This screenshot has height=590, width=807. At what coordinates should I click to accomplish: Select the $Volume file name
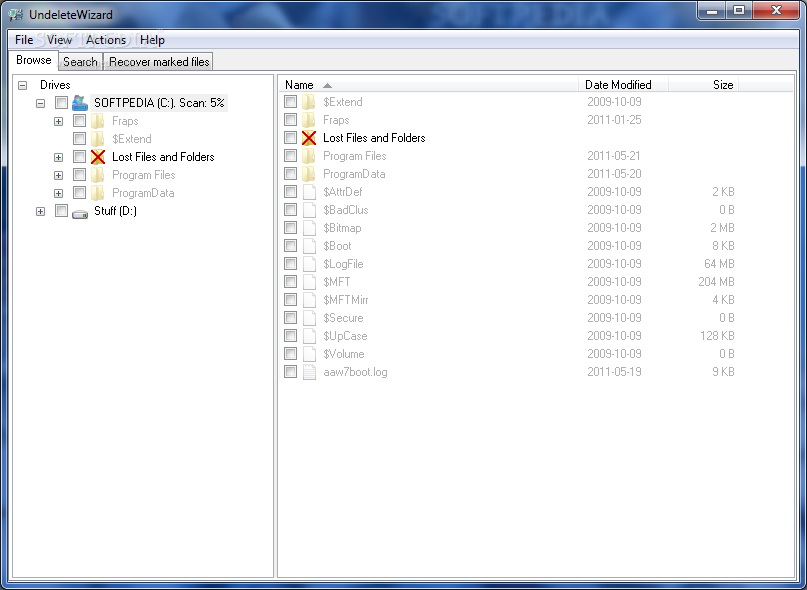344,354
